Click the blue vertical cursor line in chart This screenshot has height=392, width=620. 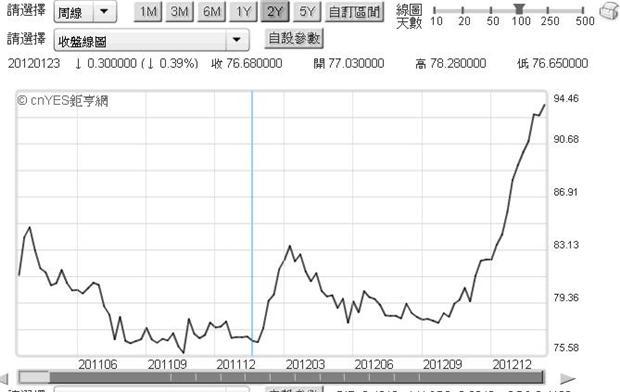(x=252, y=223)
